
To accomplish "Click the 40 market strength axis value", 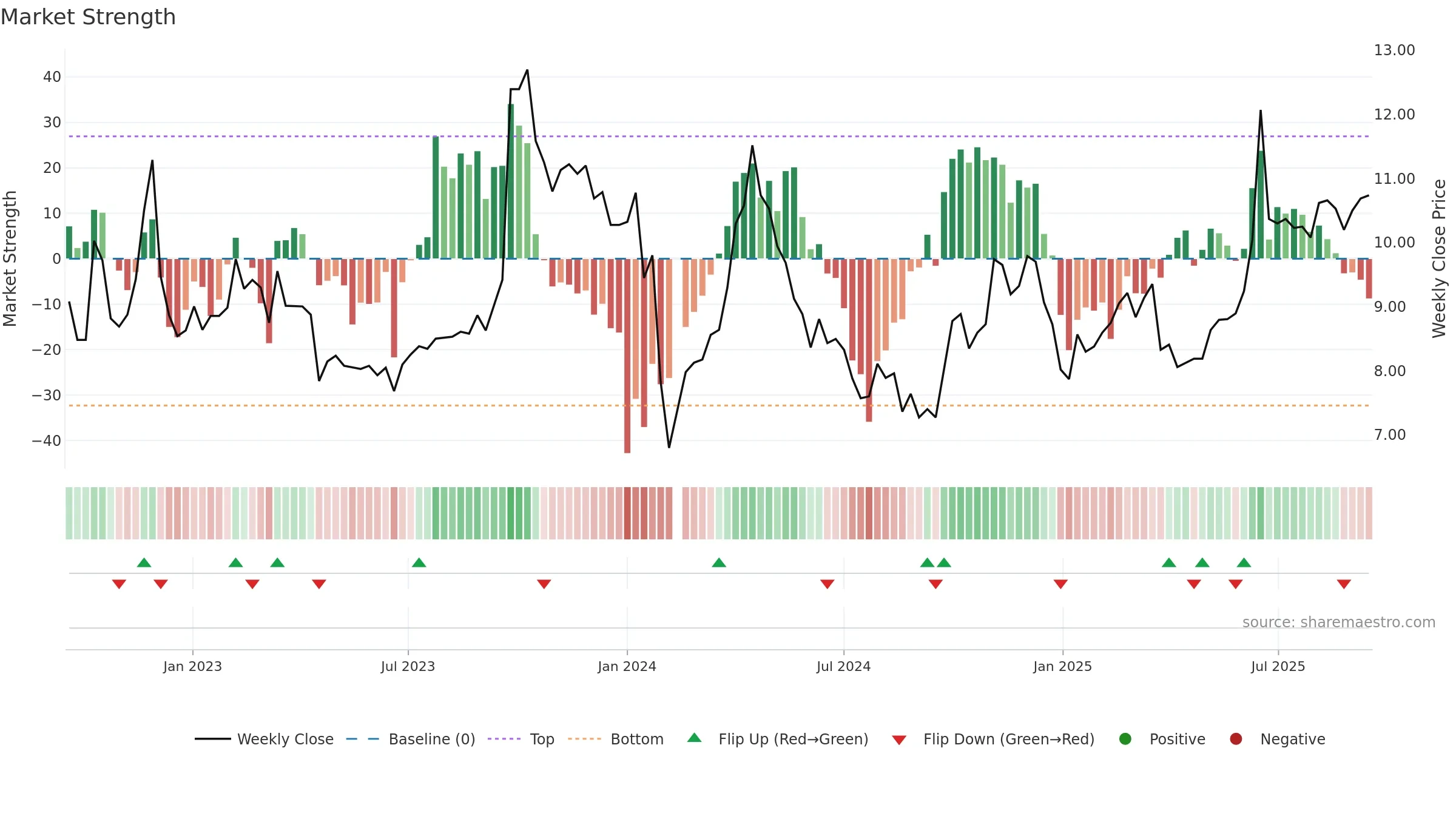I will (52, 77).
